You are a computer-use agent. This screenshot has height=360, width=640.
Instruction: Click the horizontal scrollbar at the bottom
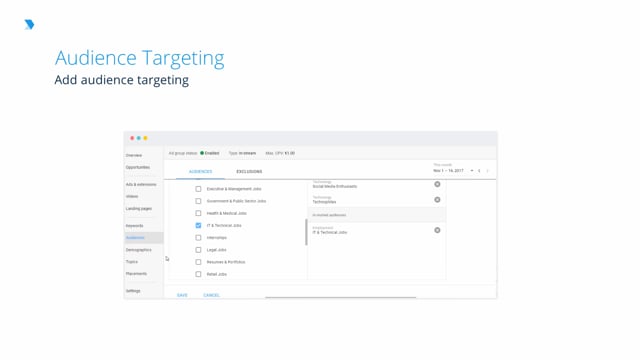340,298
